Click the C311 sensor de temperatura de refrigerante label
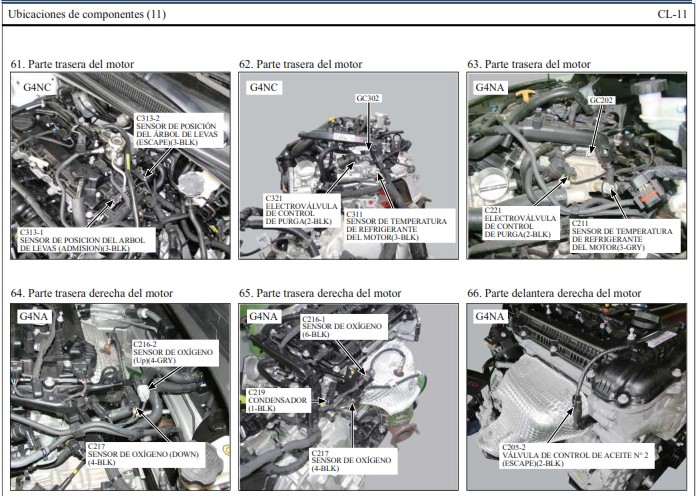 click(x=400, y=226)
